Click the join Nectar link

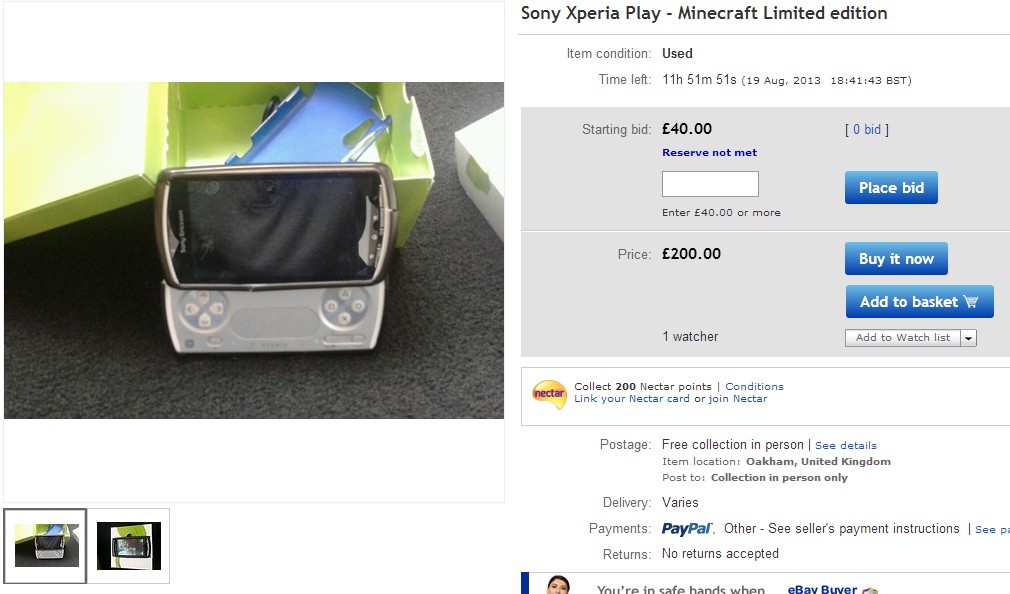tap(738, 399)
